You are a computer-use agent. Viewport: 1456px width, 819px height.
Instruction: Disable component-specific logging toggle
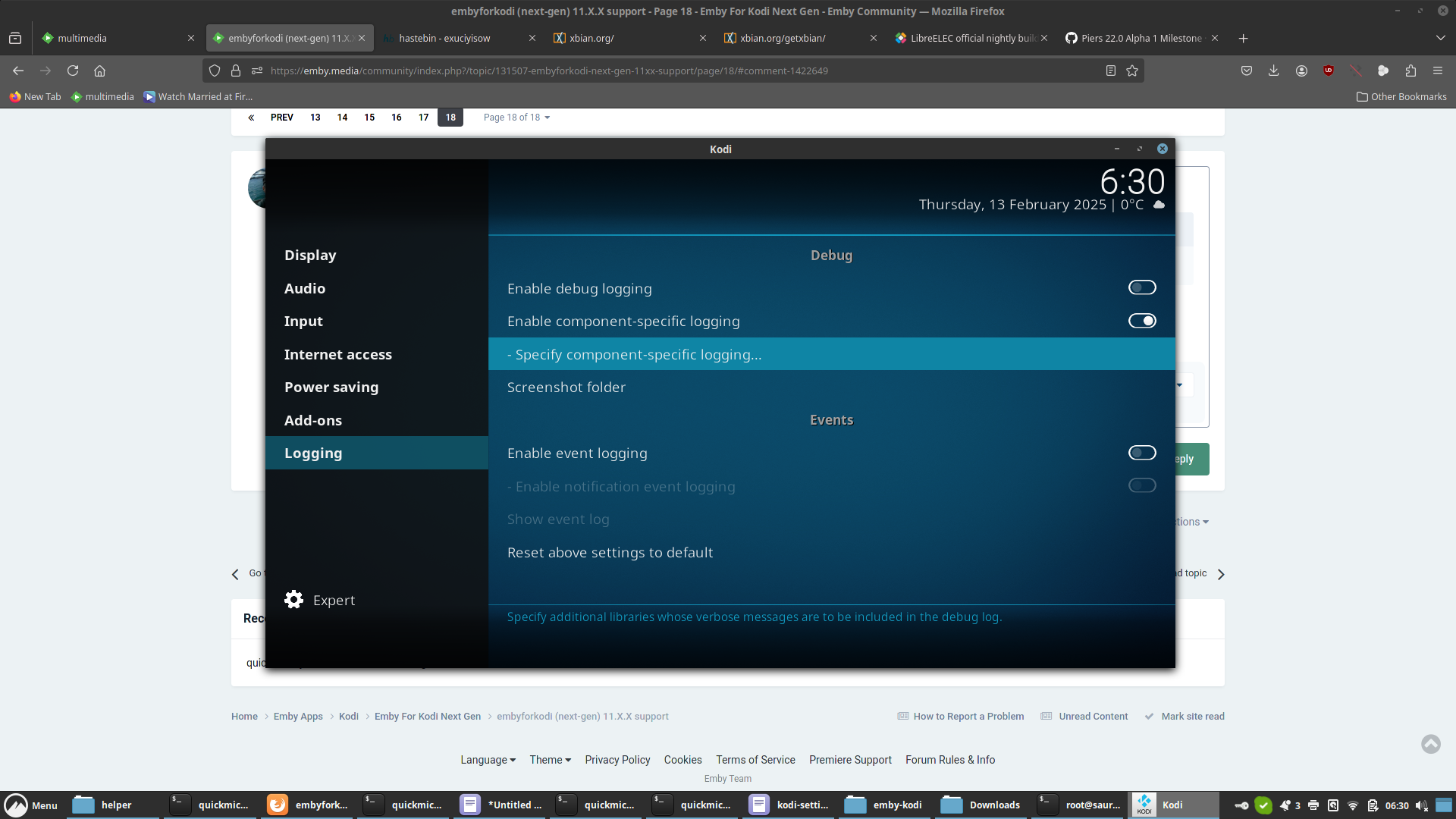pos(1141,321)
